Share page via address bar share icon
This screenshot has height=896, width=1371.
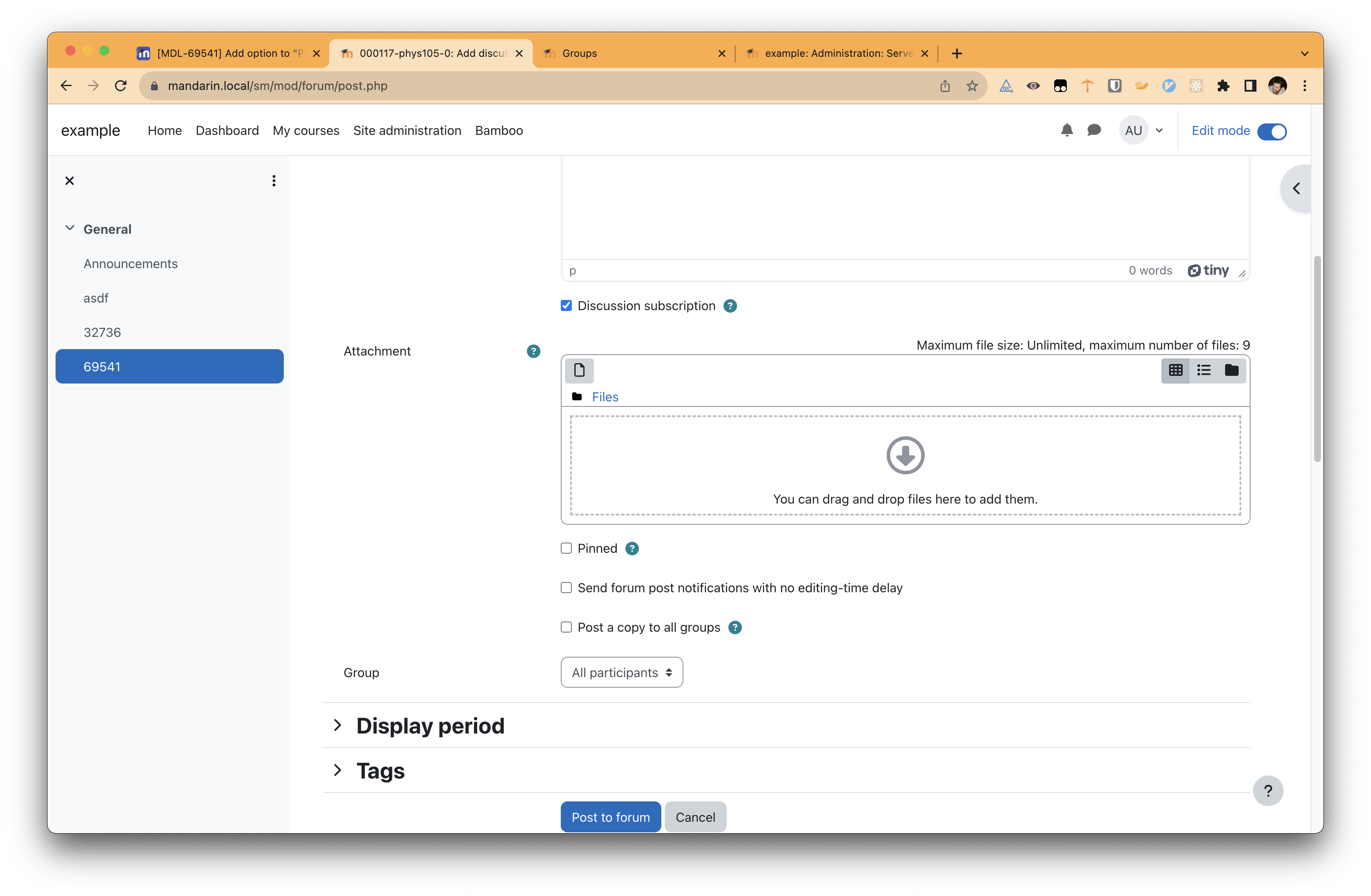tap(945, 86)
